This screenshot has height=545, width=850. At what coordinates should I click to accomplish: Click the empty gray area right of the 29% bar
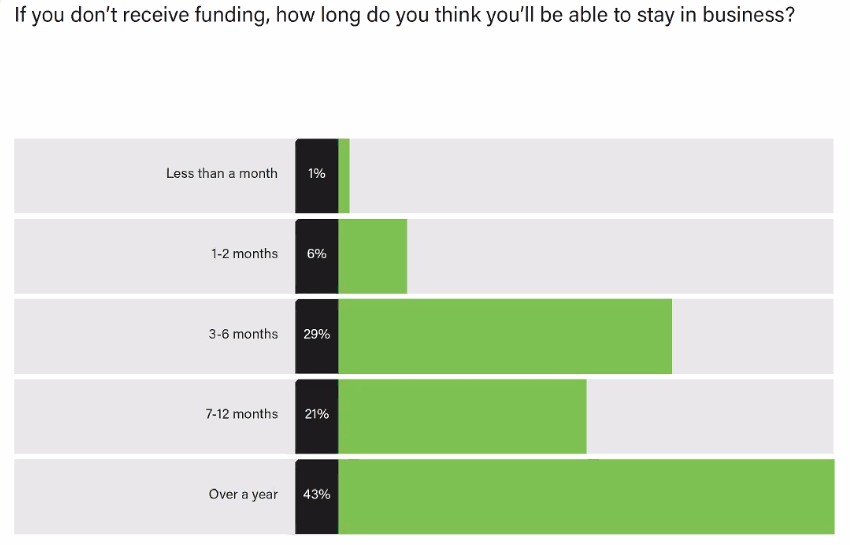(x=753, y=336)
